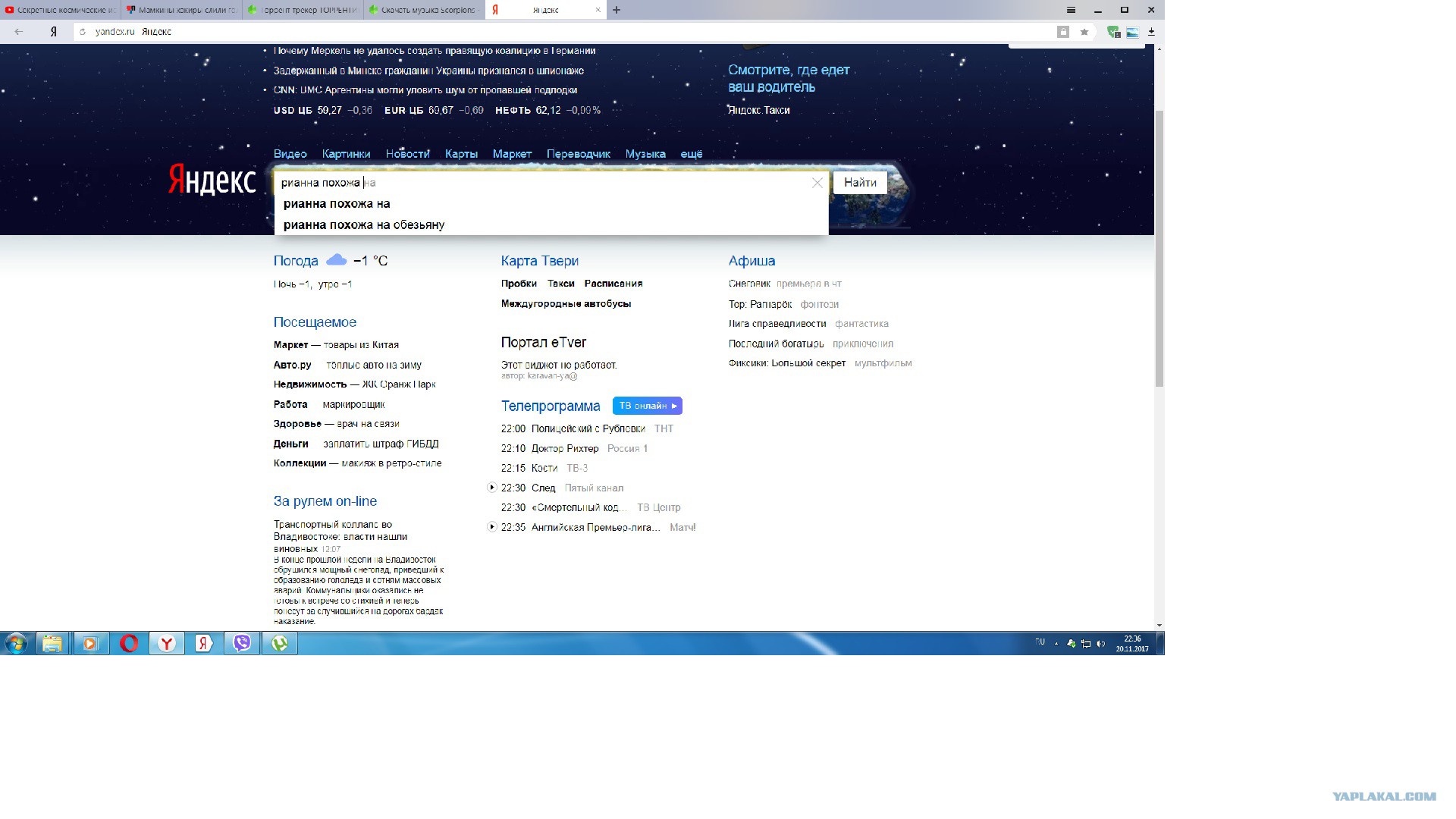Play the 22:30 След broadcast icon

tap(491, 487)
